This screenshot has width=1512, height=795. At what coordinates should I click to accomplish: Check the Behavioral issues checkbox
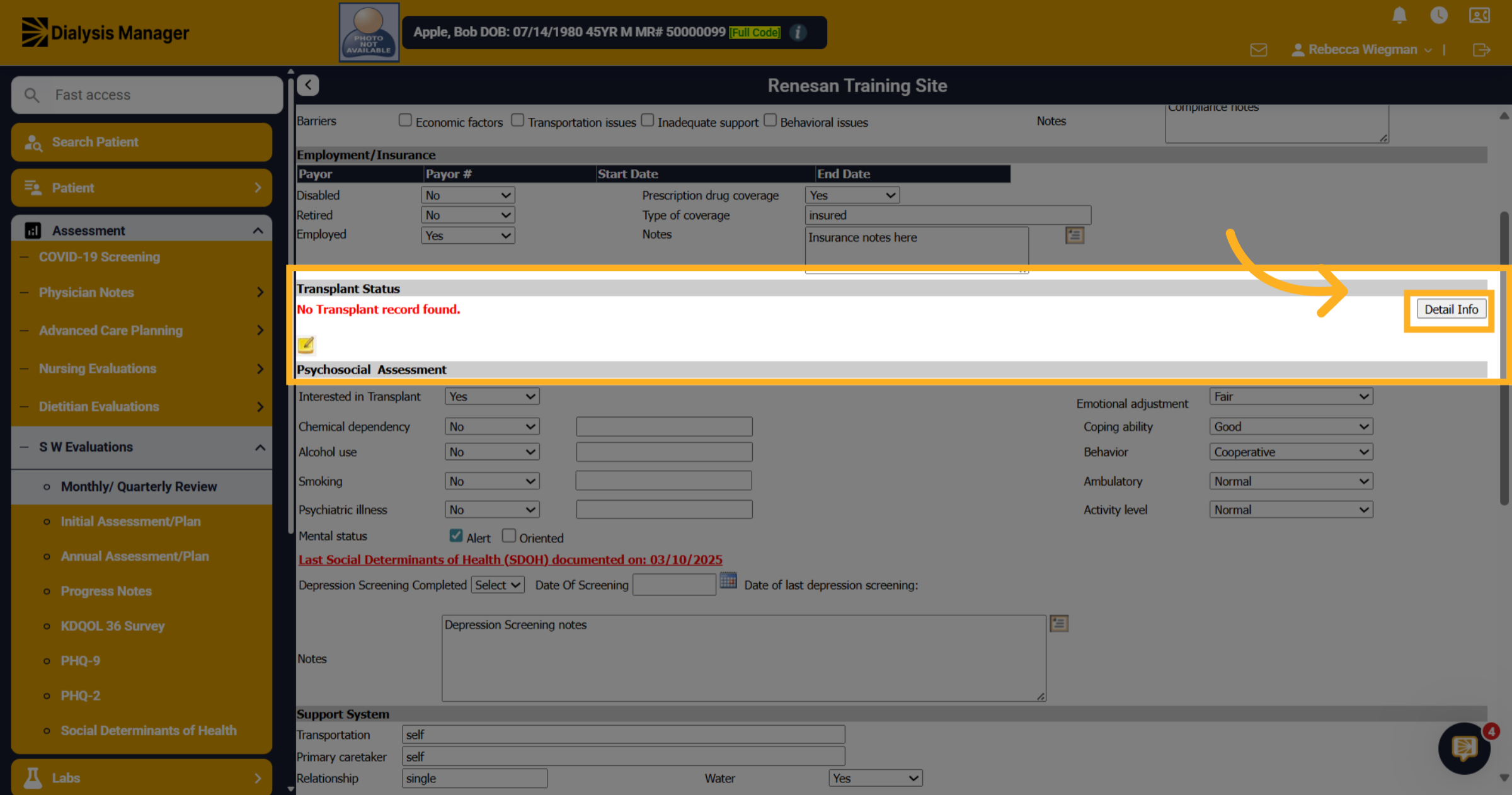[x=770, y=120]
